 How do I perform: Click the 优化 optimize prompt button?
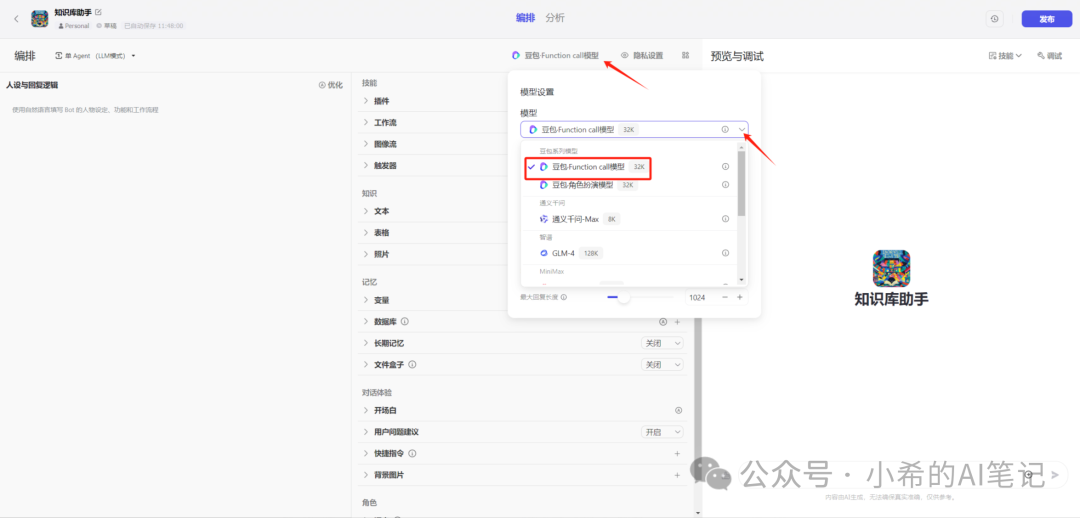click(x=331, y=85)
